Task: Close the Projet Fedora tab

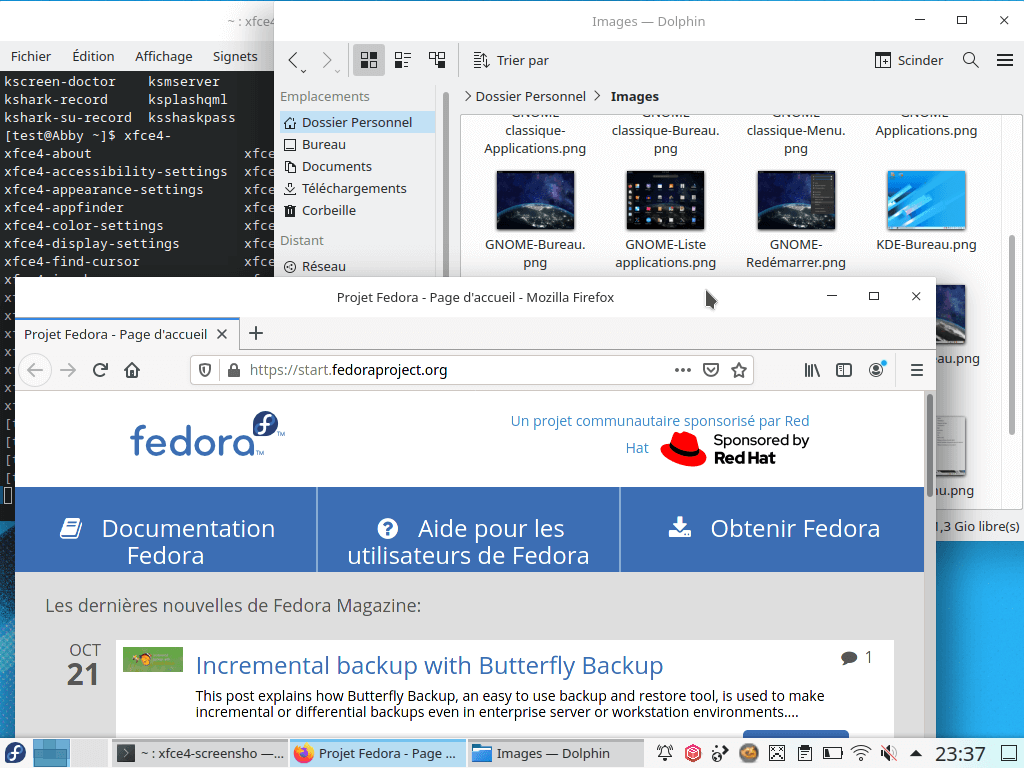Action: [x=222, y=334]
